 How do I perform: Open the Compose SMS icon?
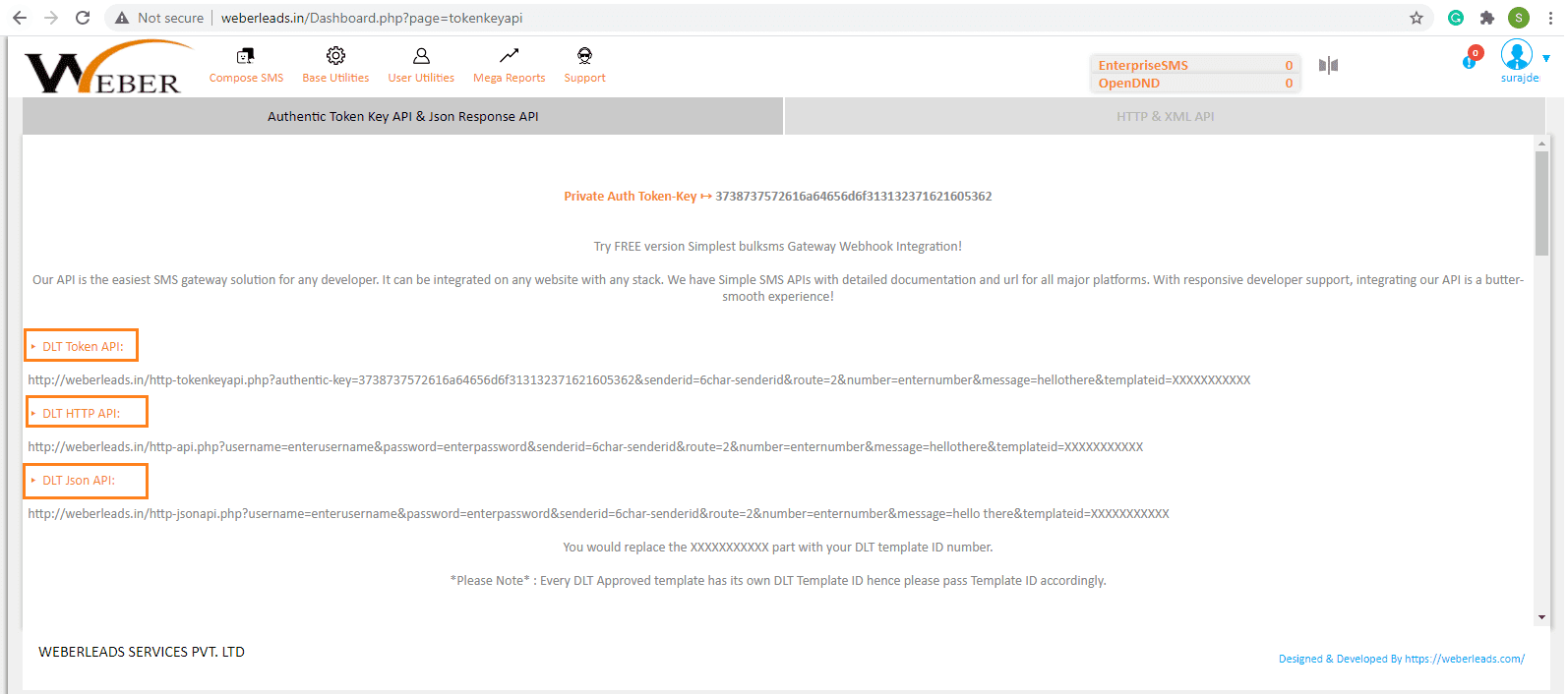[245, 56]
